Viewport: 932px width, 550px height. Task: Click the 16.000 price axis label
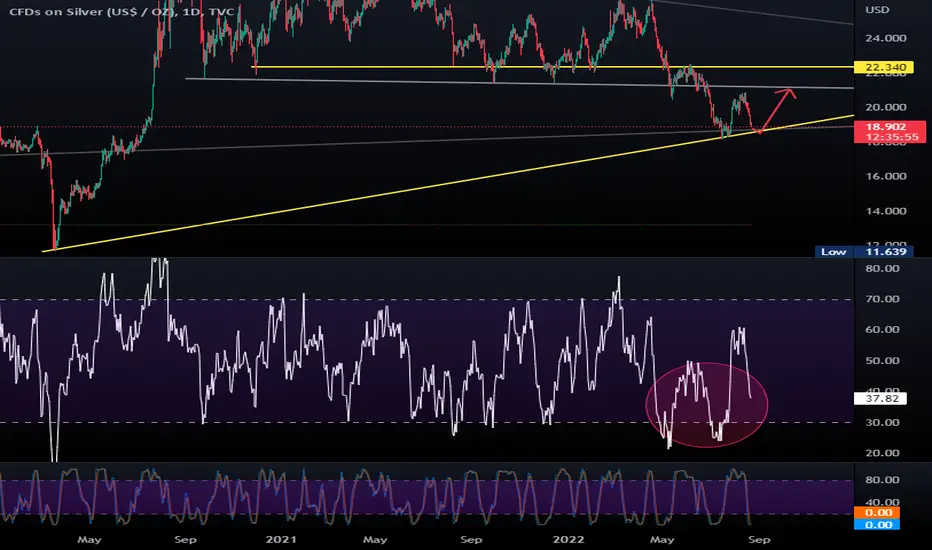(x=886, y=176)
